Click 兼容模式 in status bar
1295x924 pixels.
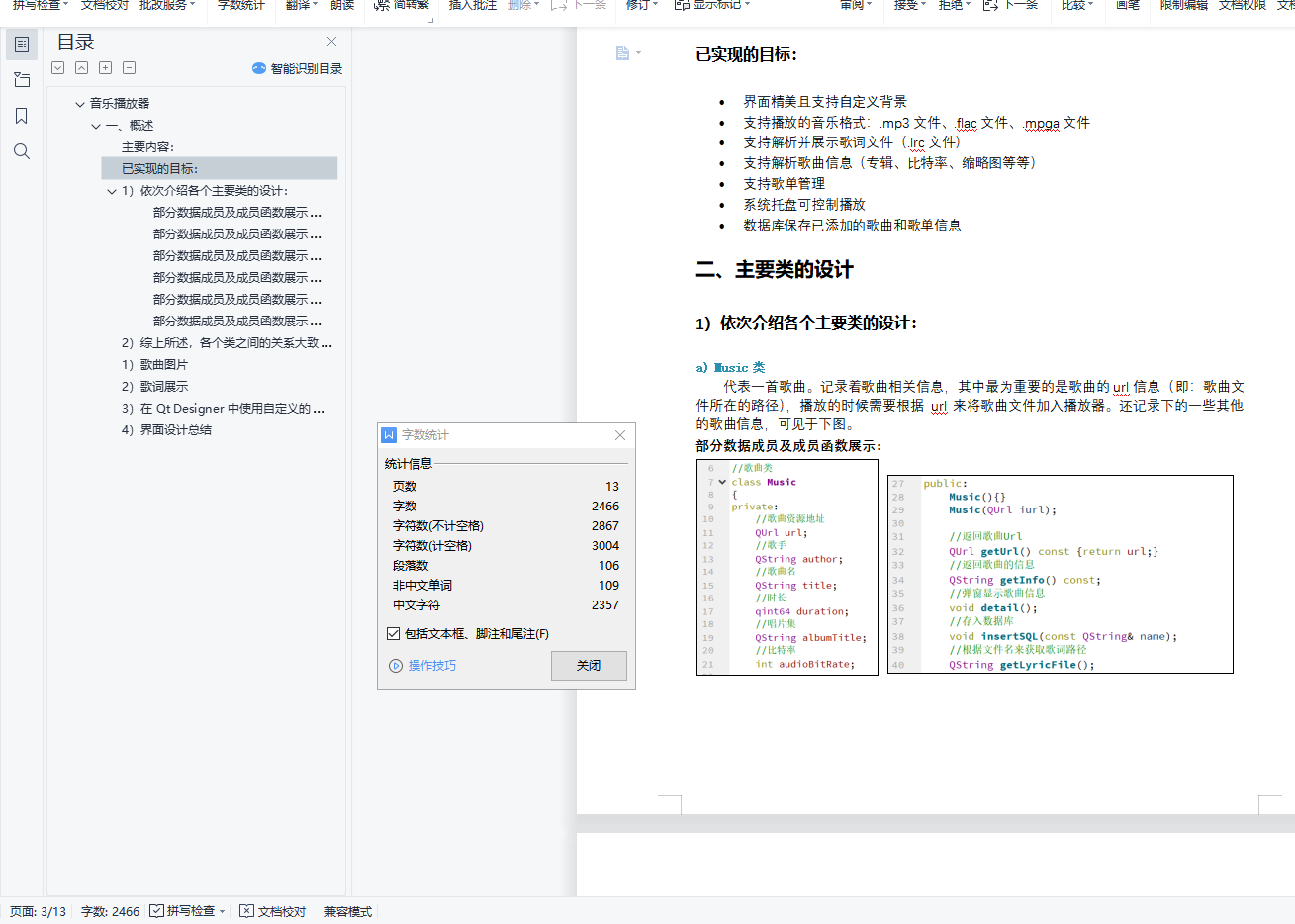[x=348, y=912]
